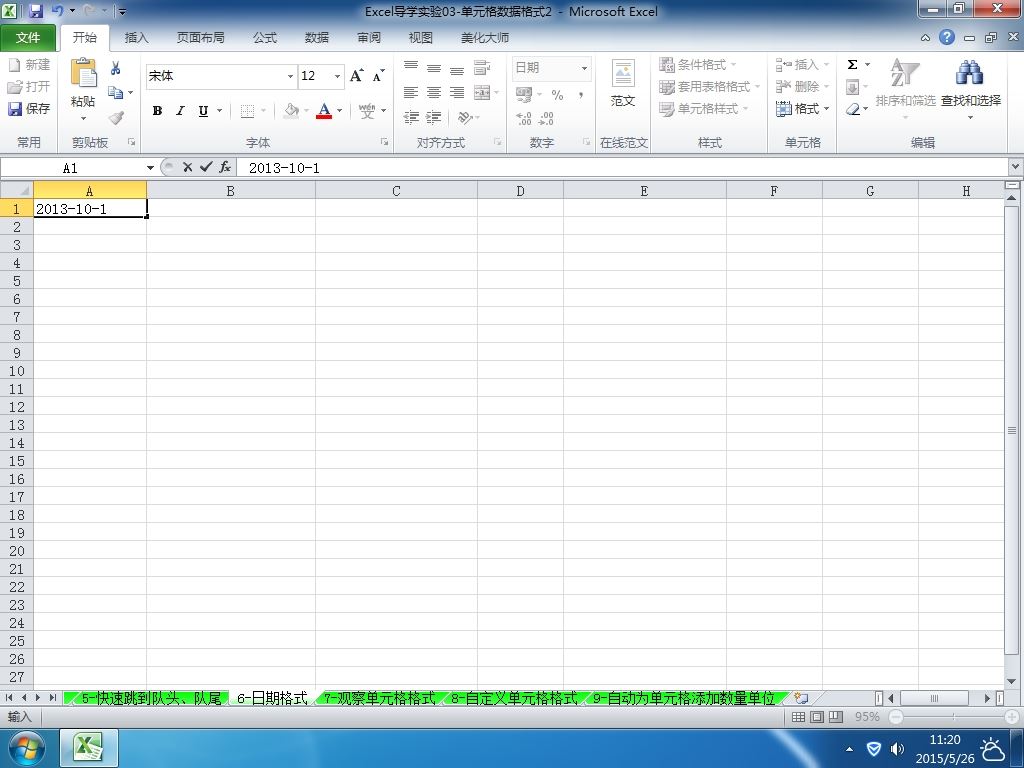Cancel the formula bar entry

[187, 167]
